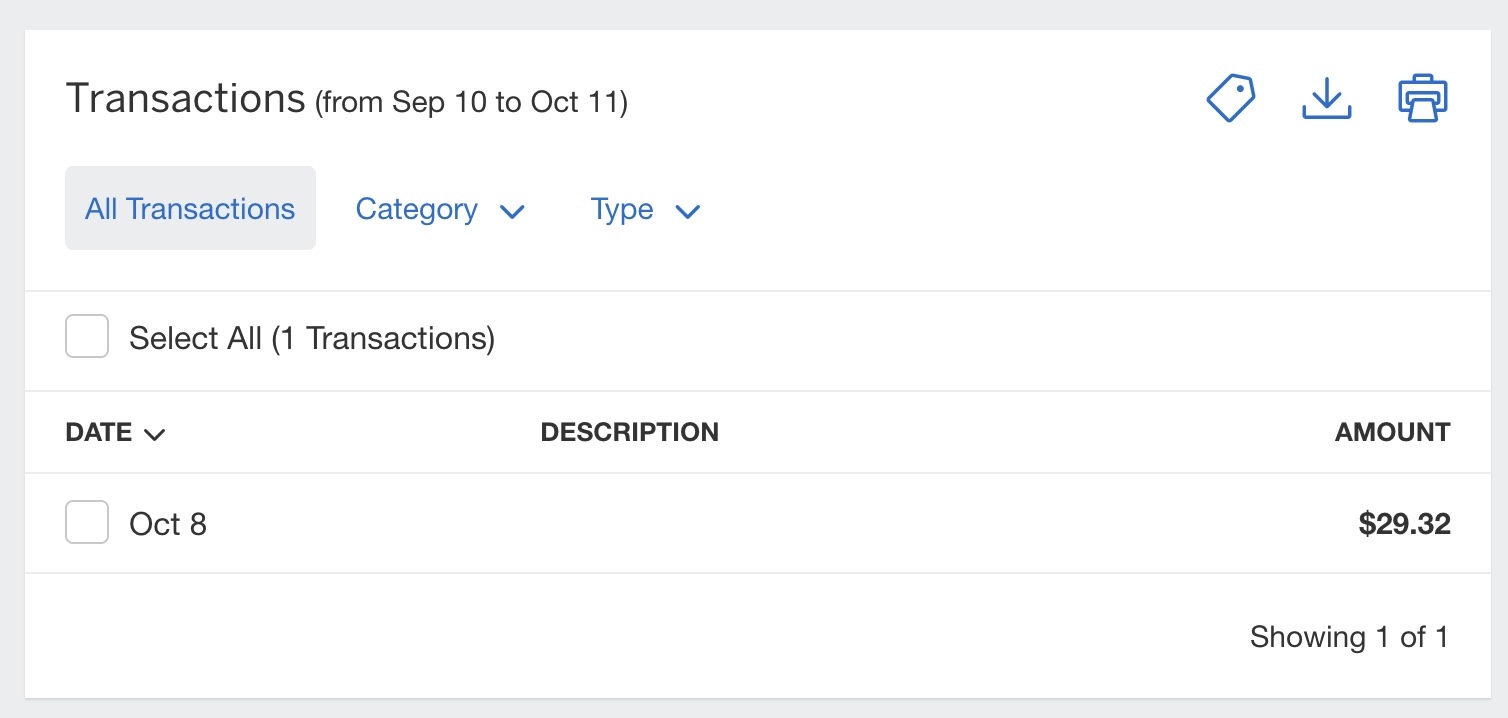Click the sort arrow beside DATE

[154, 434]
